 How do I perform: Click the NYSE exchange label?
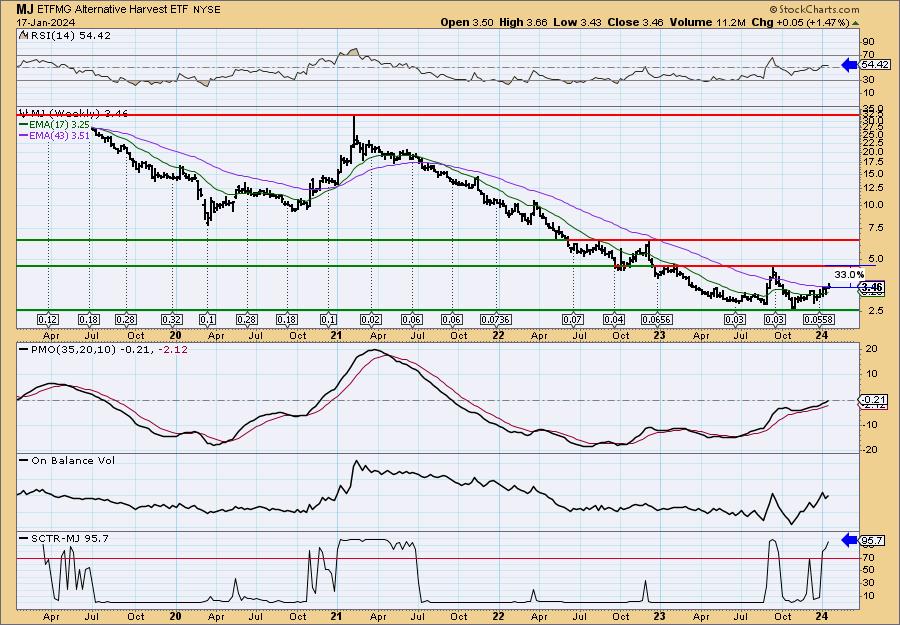(x=207, y=10)
